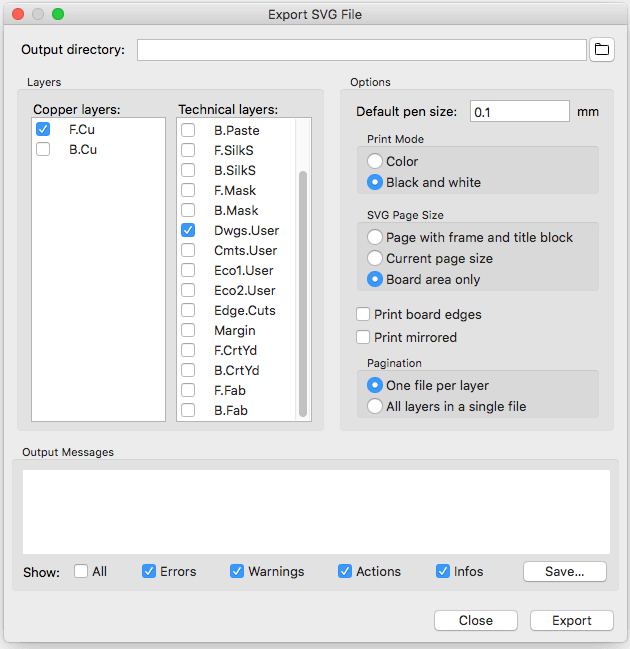Turn on Print mirrored option
Viewport: 630px width, 649px height.
coord(364,337)
